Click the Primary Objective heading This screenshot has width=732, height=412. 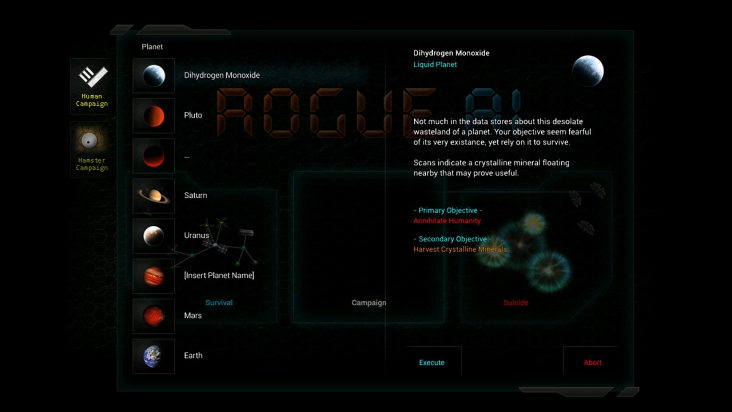click(x=448, y=210)
